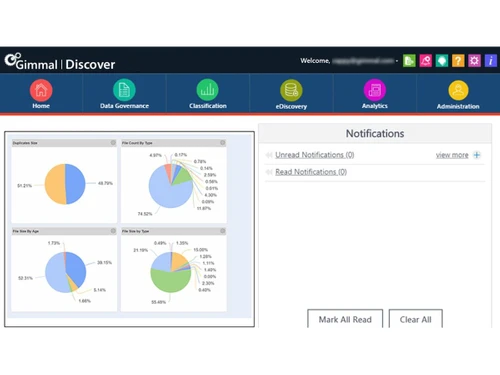This screenshot has width=500, height=375.
Task: Click the 48.79% label
Action: (105, 183)
